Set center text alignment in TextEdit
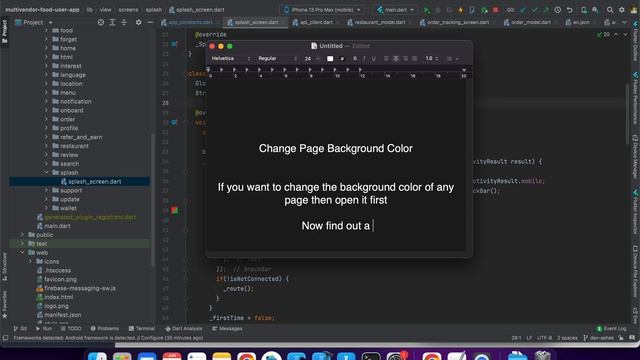This screenshot has height=360, width=640. (x=396, y=59)
